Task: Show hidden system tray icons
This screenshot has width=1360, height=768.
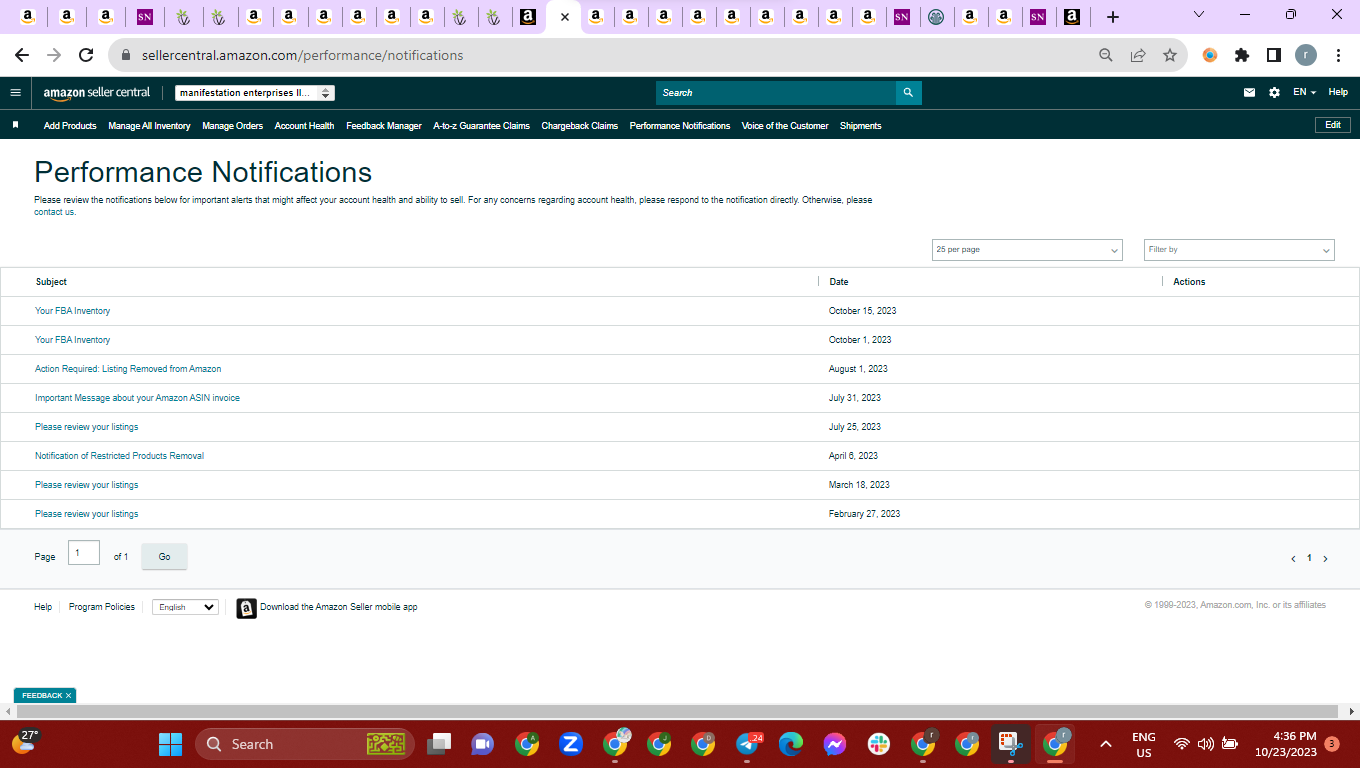Action: [1106, 744]
